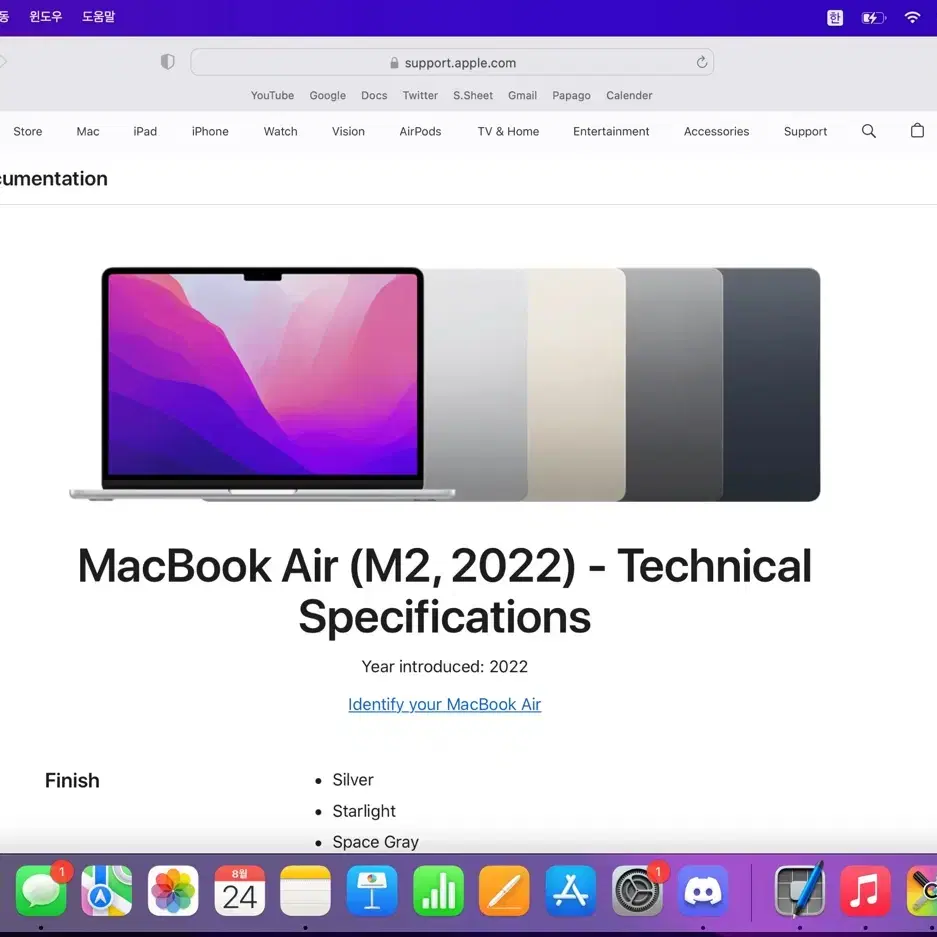Viewport: 937px width, 937px height.
Task: Select iPad in the Apple navigation
Action: 145,131
